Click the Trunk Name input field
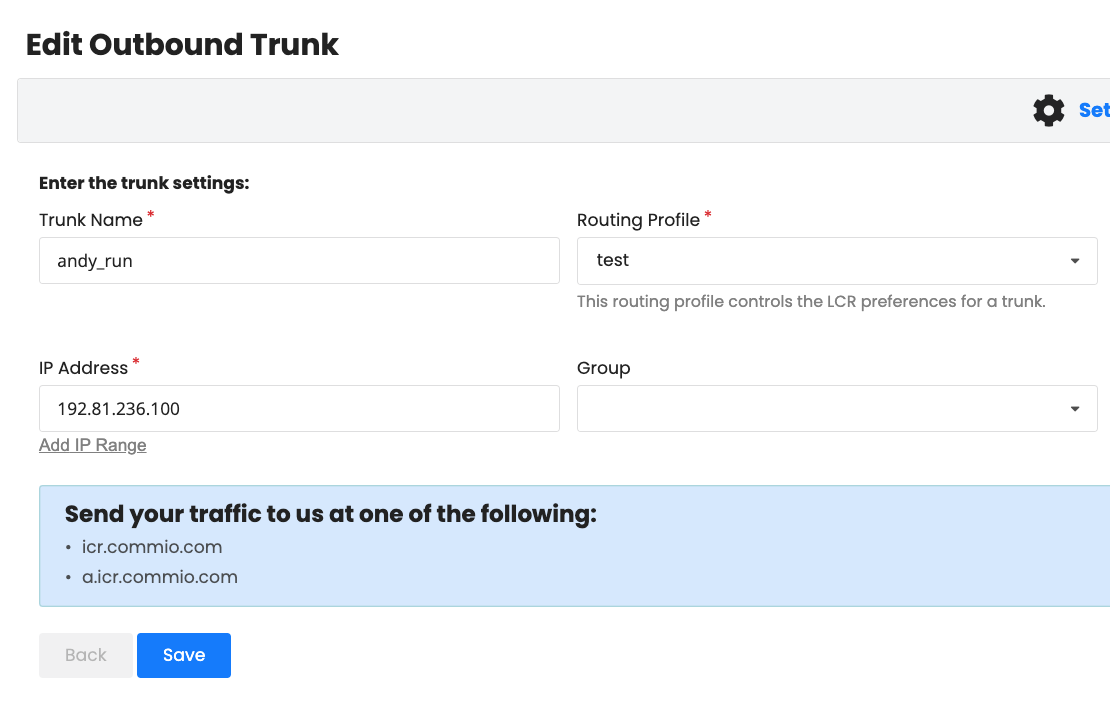Screen dimensions: 1110x720 click(x=298, y=261)
